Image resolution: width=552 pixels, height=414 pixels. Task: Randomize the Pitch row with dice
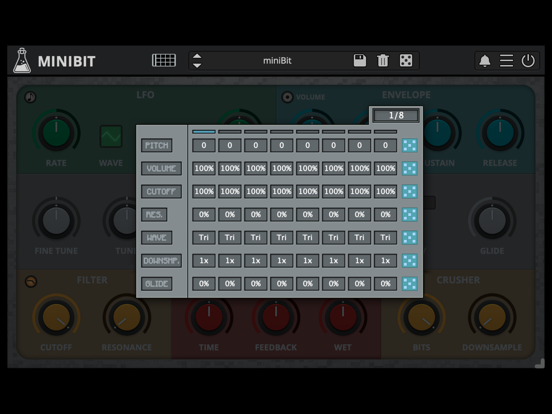(410, 145)
